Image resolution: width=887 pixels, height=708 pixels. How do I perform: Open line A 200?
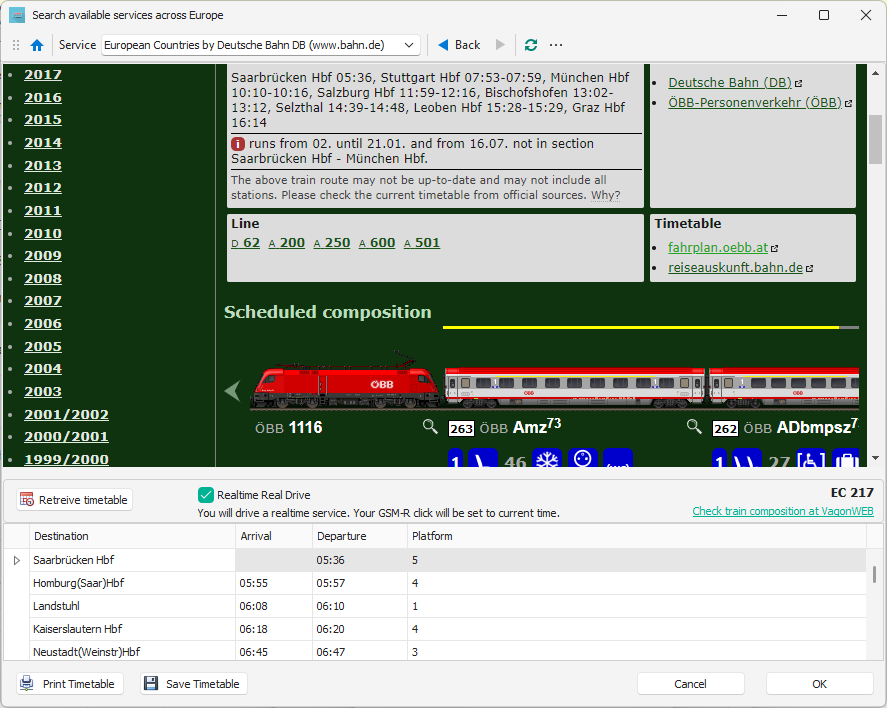[x=287, y=243]
